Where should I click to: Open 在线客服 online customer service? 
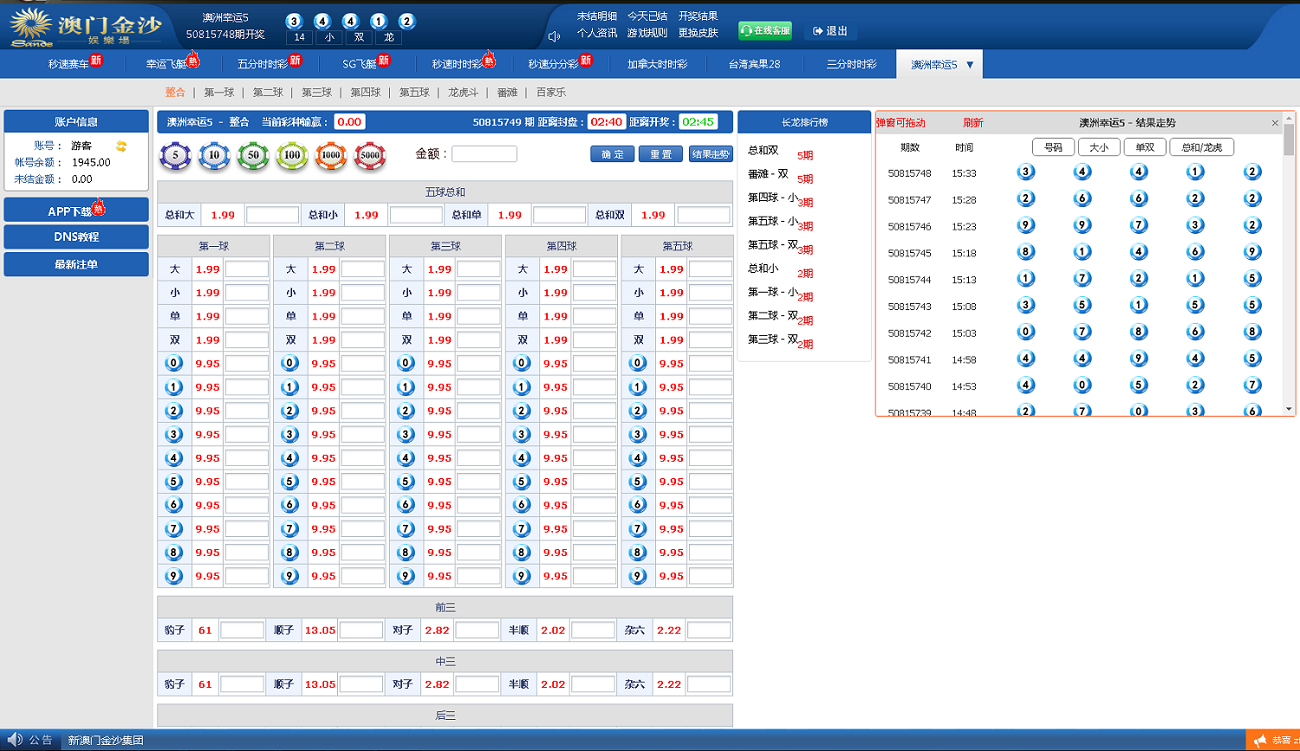tap(765, 31)
